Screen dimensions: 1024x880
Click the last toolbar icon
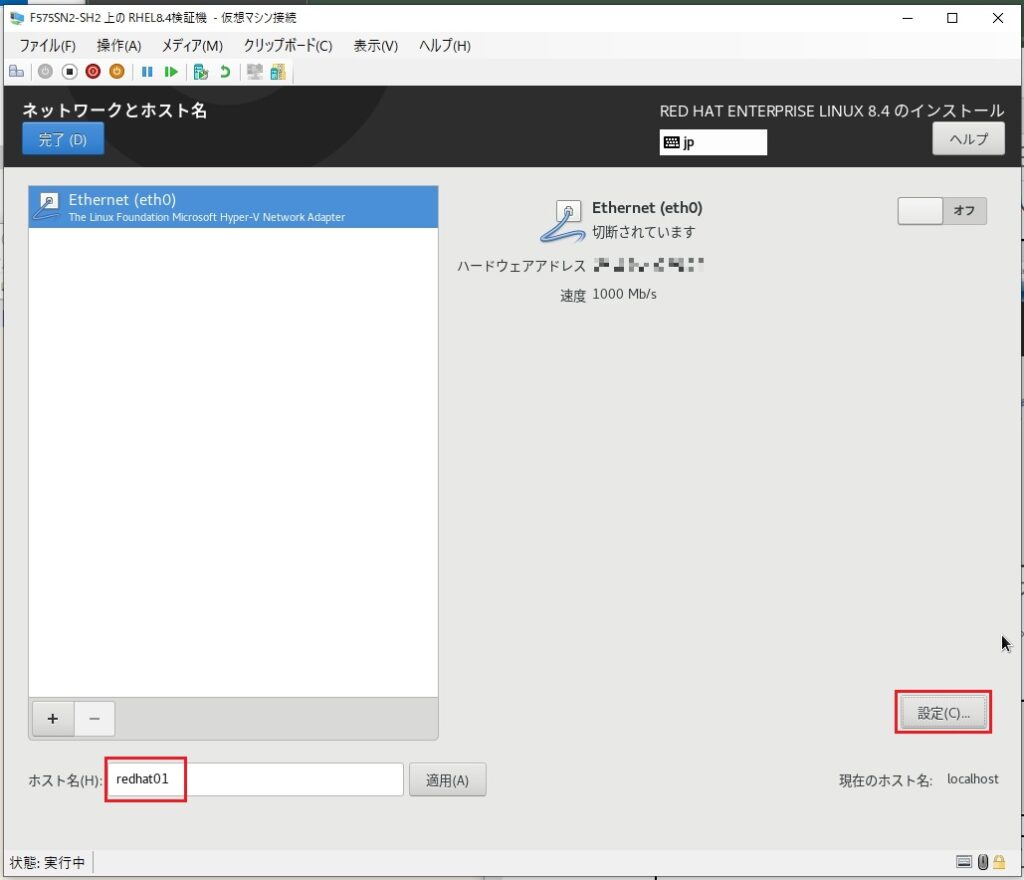pos(278,72)
